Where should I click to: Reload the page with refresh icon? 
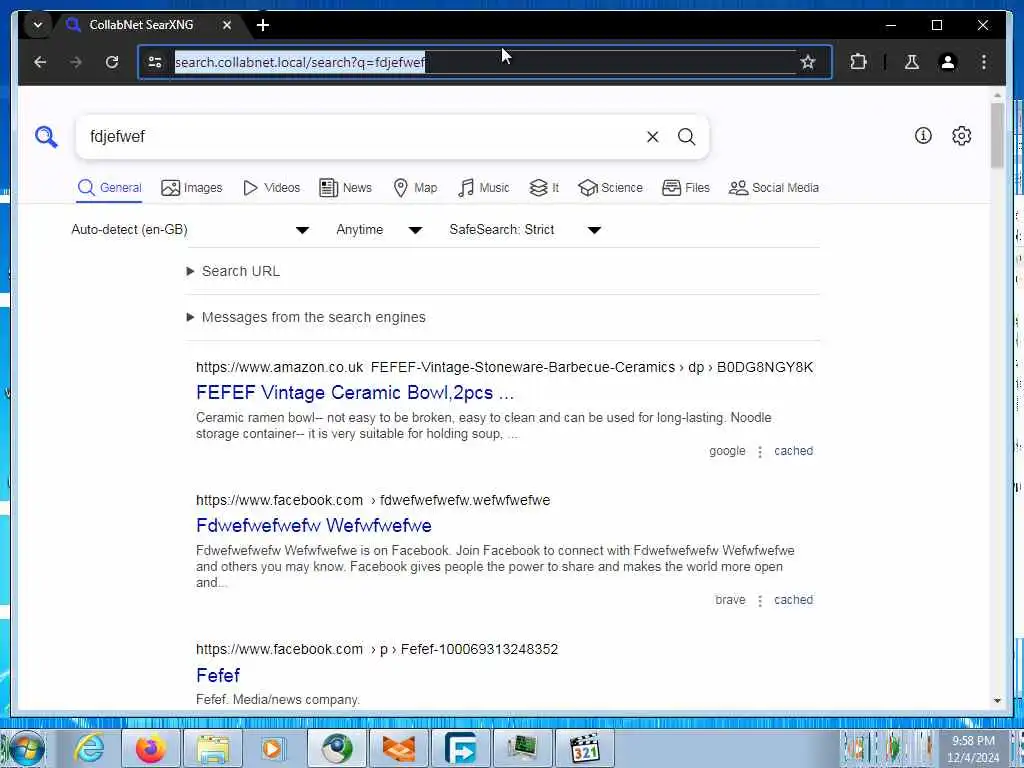click(112, 62)
